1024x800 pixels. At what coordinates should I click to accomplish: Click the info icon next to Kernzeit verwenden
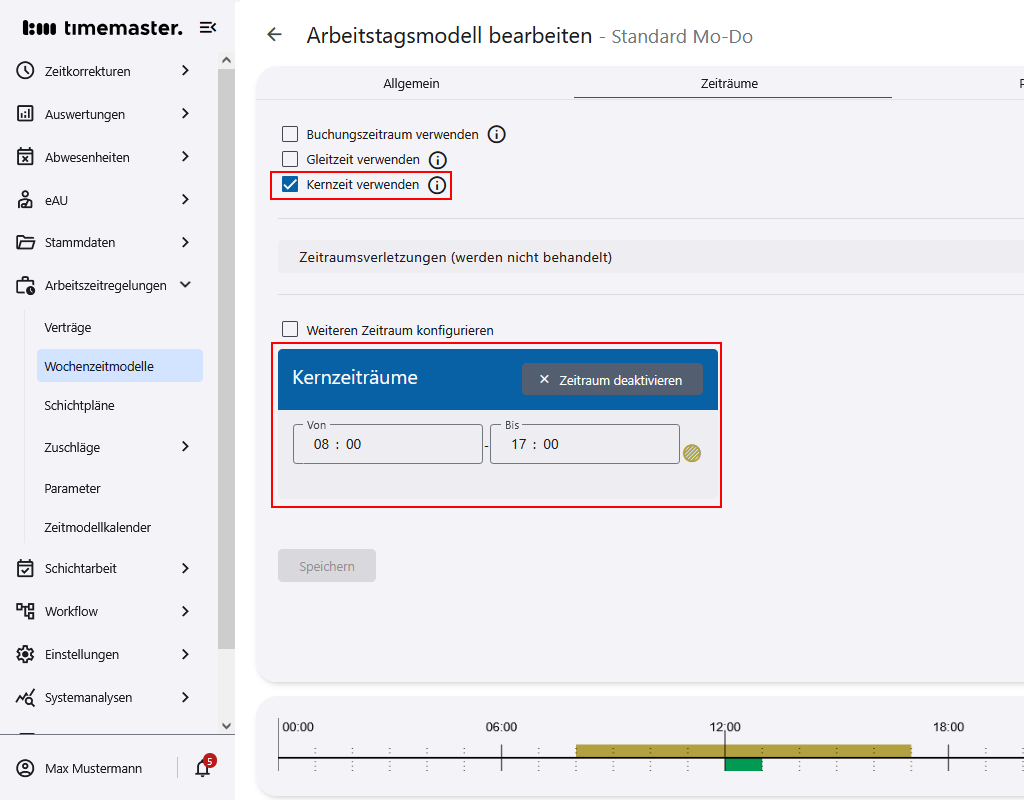[437, 184]
